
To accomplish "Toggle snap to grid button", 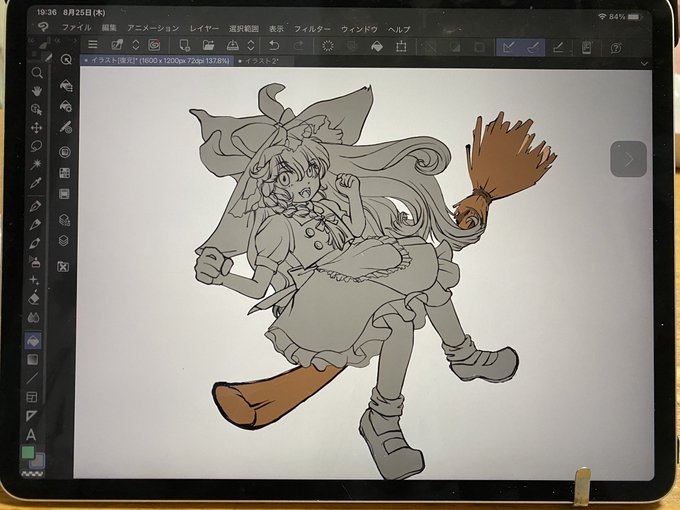I will coord(558,47).
